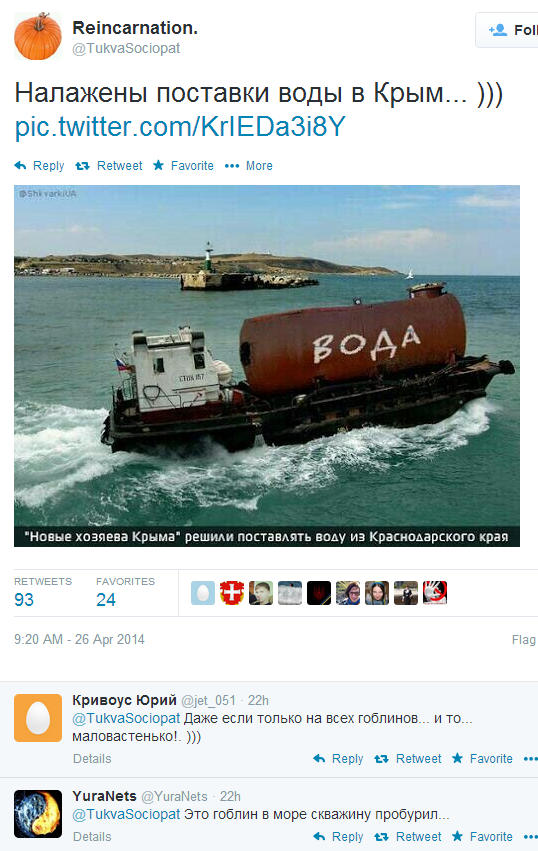Favorite YuraNets's reply
Viewport: 538px width, 851px height.
482,837
